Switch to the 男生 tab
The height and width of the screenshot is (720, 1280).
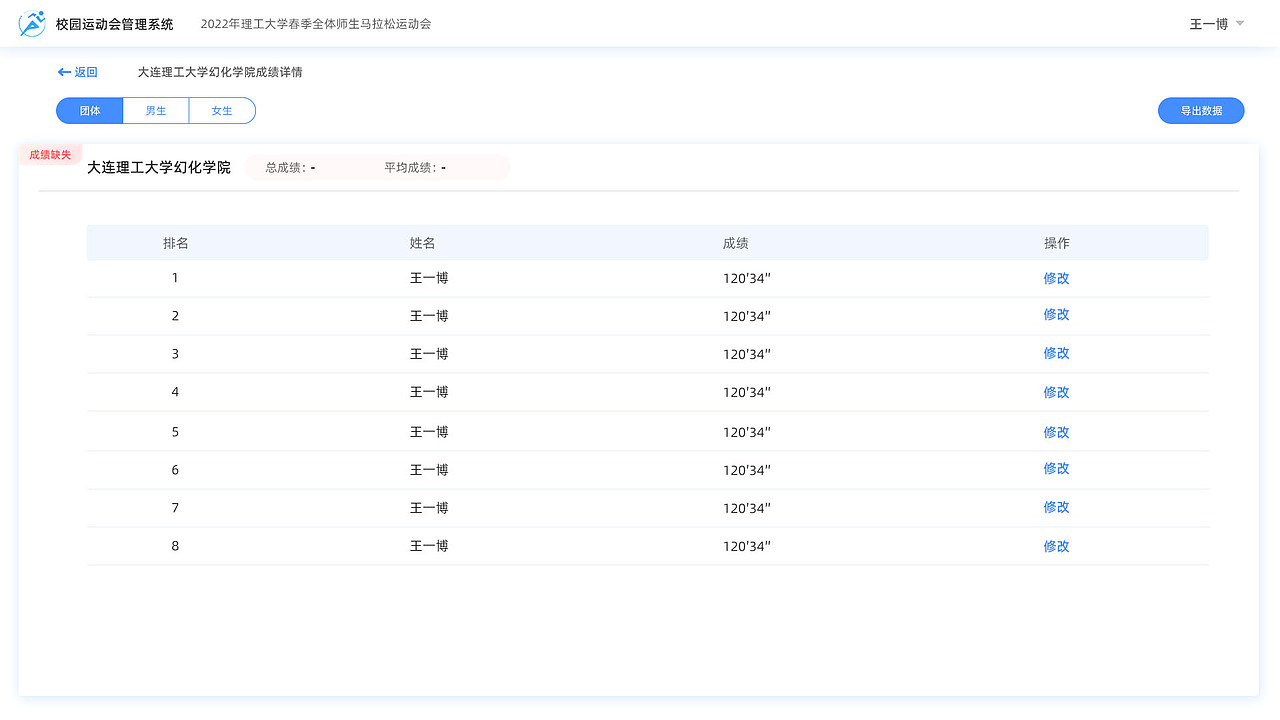155,110
